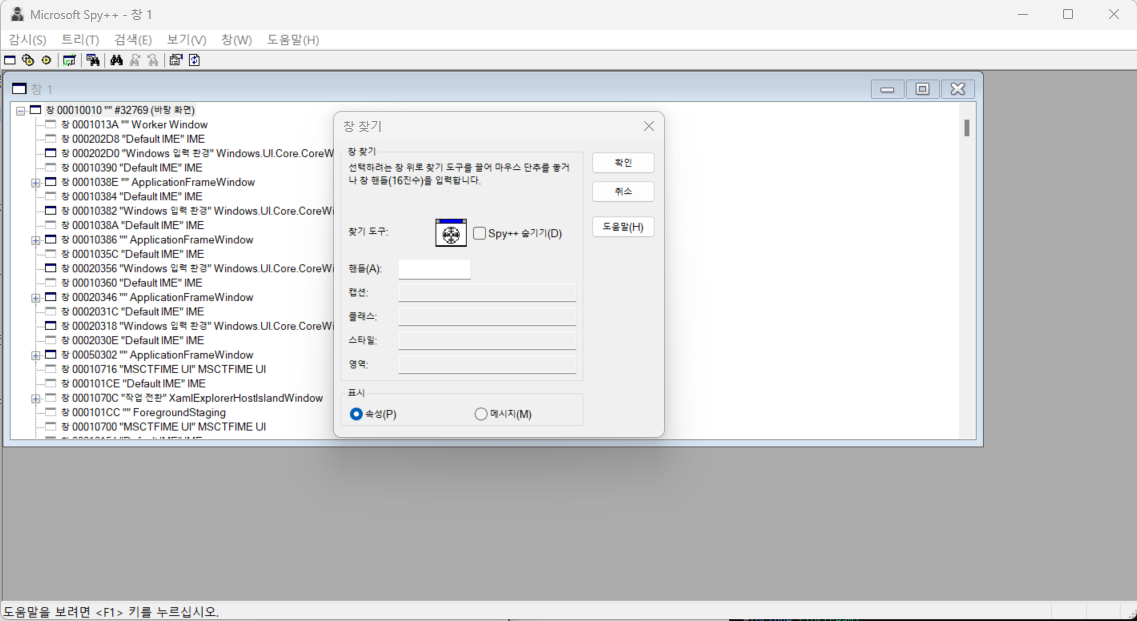Click window icon of 0001070C XamlExplorerHostIslandWindow row

(x=51, y=398)
